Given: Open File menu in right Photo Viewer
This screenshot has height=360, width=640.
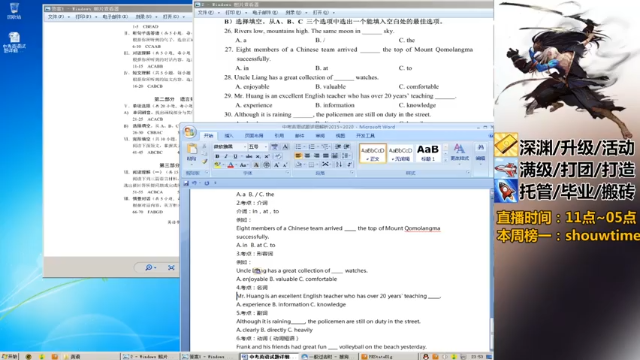Looking at the screenshot, I should [x=207, y=13].
